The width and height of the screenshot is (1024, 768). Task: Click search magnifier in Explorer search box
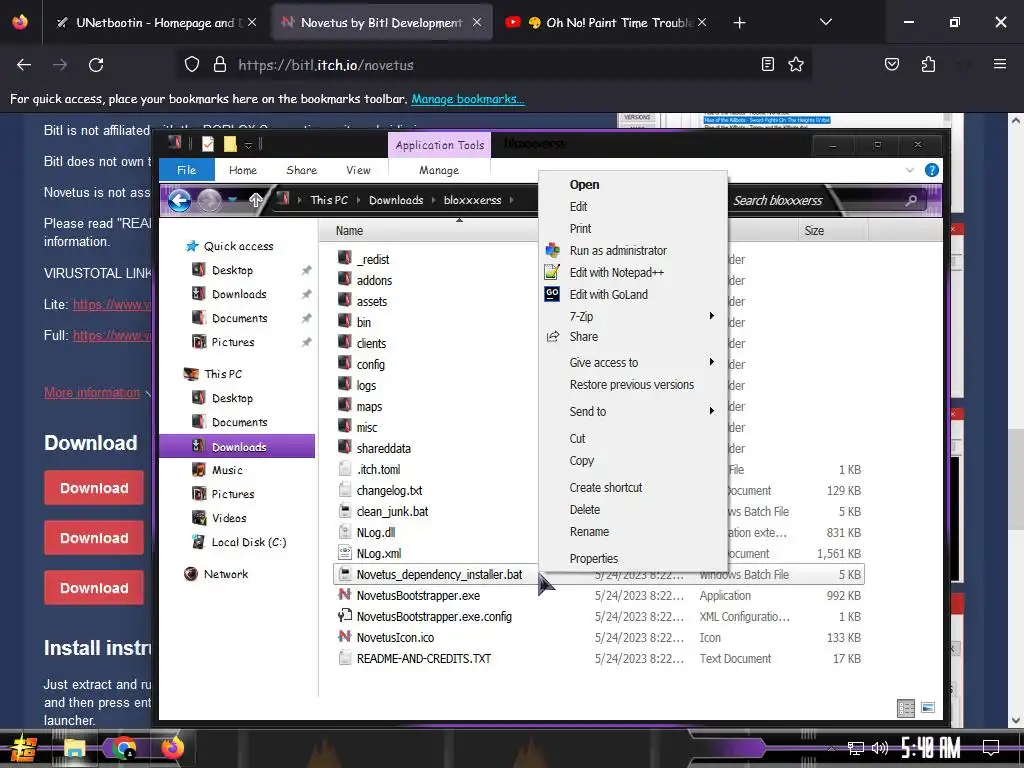[911, 200]
